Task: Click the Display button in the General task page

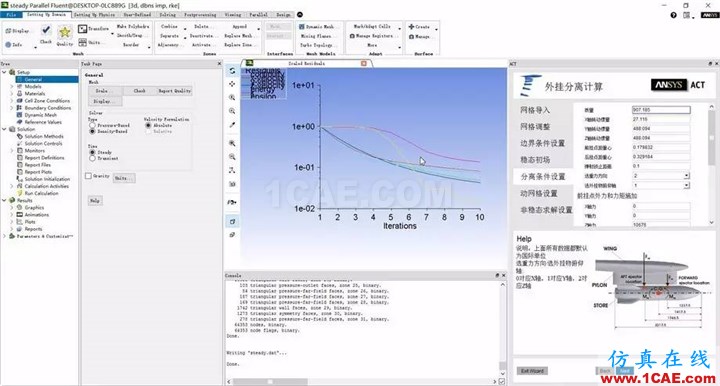Action: pos(105,101)
